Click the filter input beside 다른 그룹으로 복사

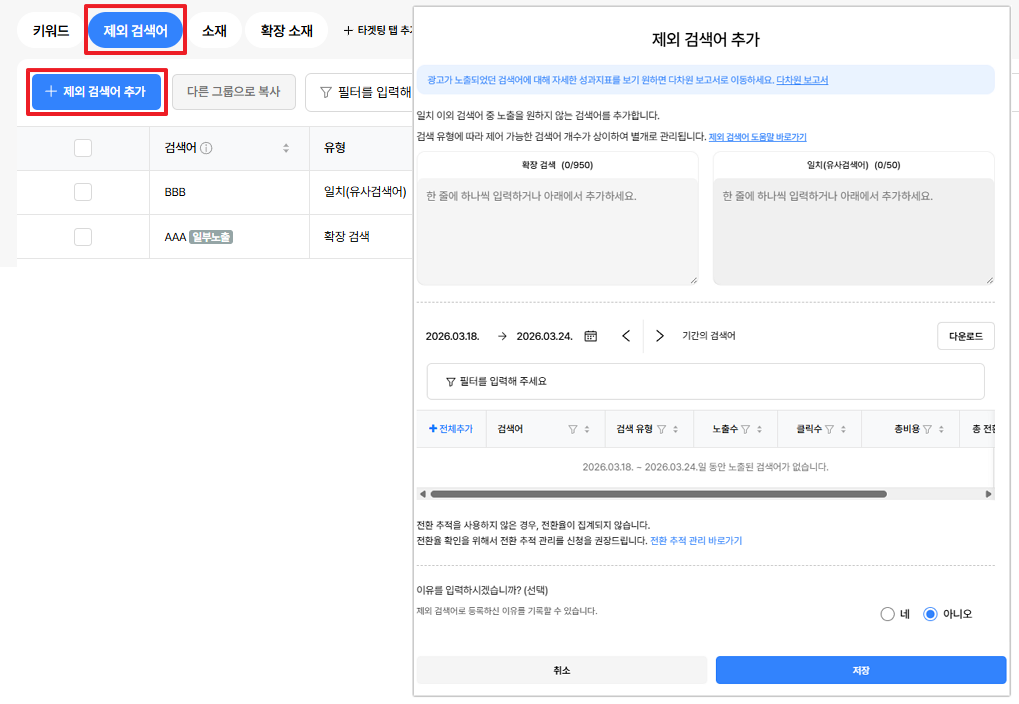(x=359, y=92)
